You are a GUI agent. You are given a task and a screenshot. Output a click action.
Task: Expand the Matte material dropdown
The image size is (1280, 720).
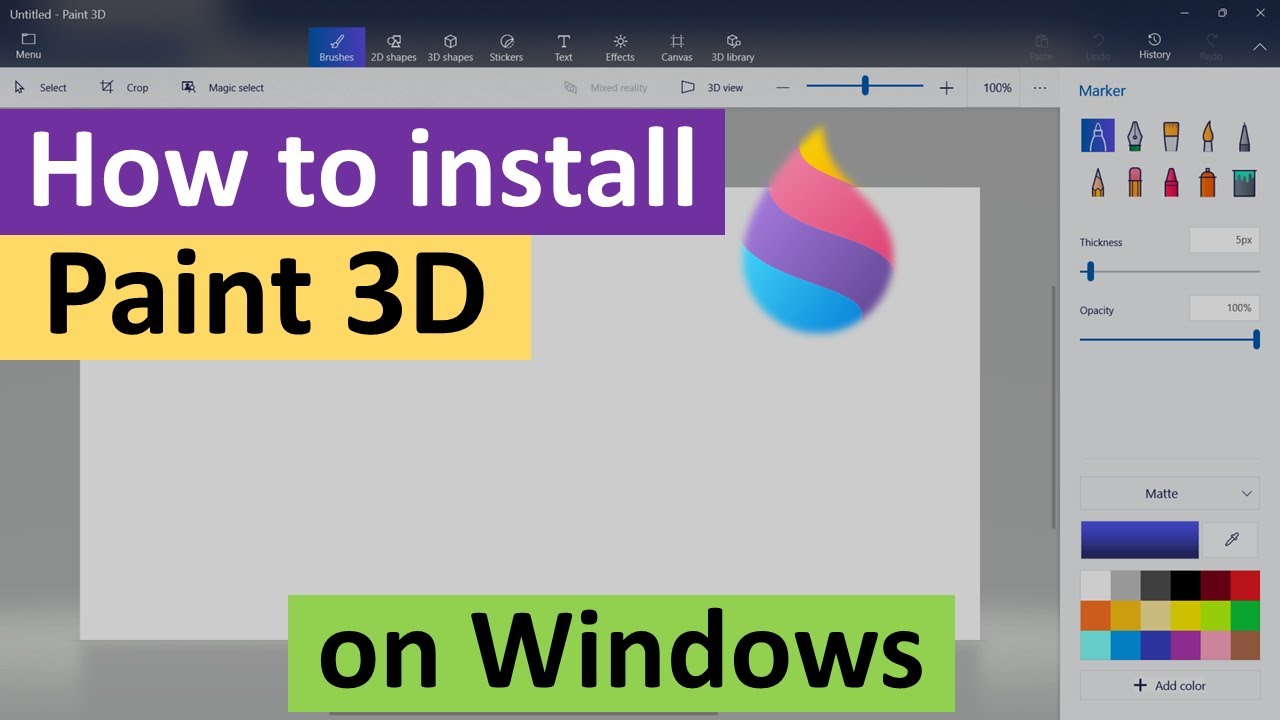pos(1170,493)
